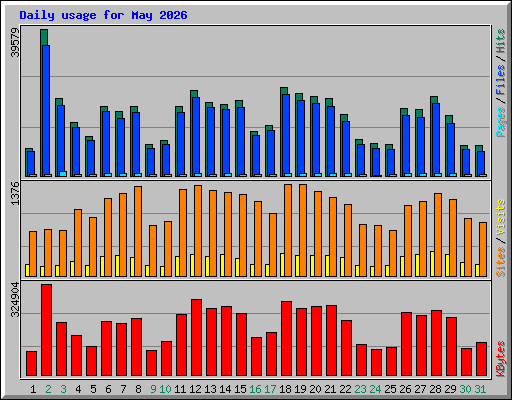Click the red KBytes bar for day 12
512x400 pixels.
click(x=196, y=337)
